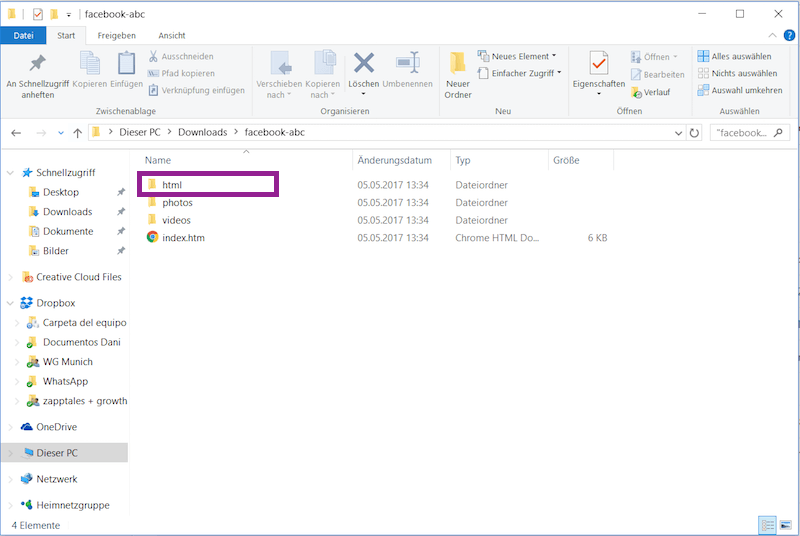Open Verlauf file history
This screenshot has width=800, height=536.
[x=651, y=92]
